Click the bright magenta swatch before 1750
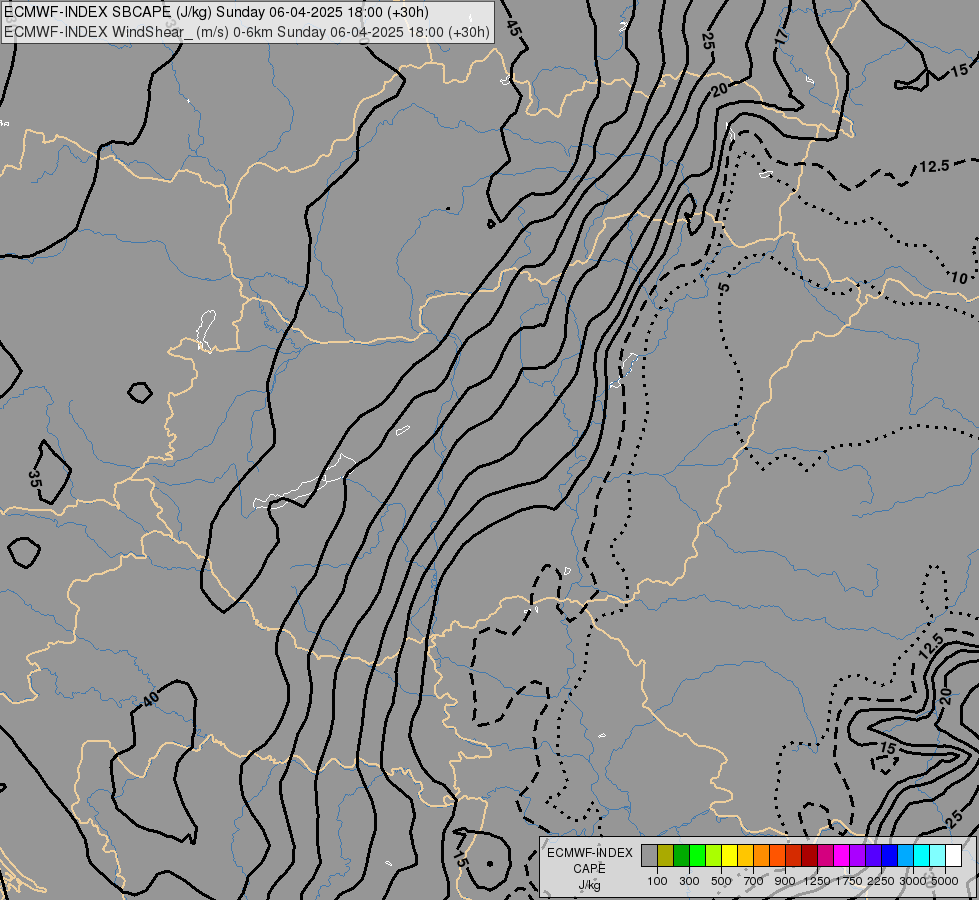Screen dimensions: 979x900 [x=841, y=856]
